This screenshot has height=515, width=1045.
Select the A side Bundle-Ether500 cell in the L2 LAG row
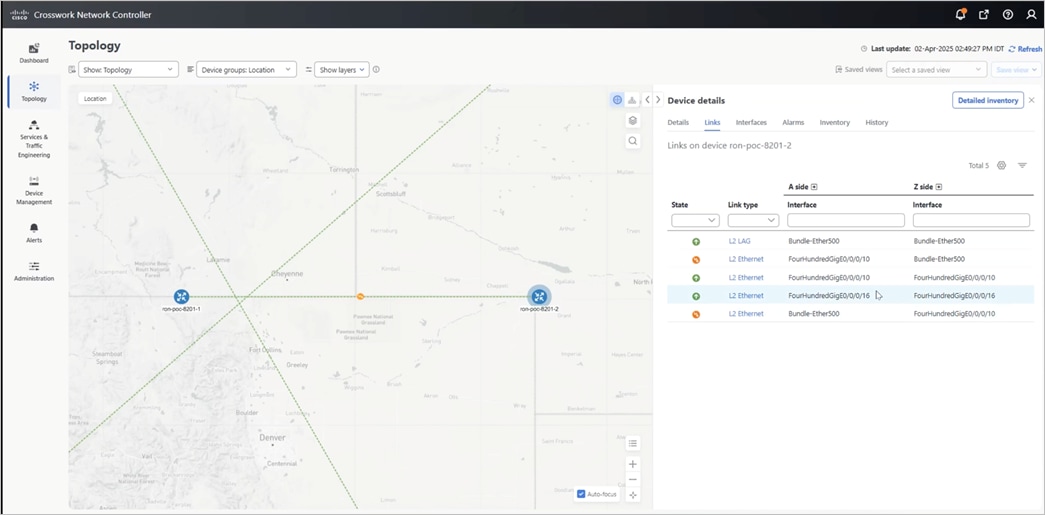click(814, 241)
